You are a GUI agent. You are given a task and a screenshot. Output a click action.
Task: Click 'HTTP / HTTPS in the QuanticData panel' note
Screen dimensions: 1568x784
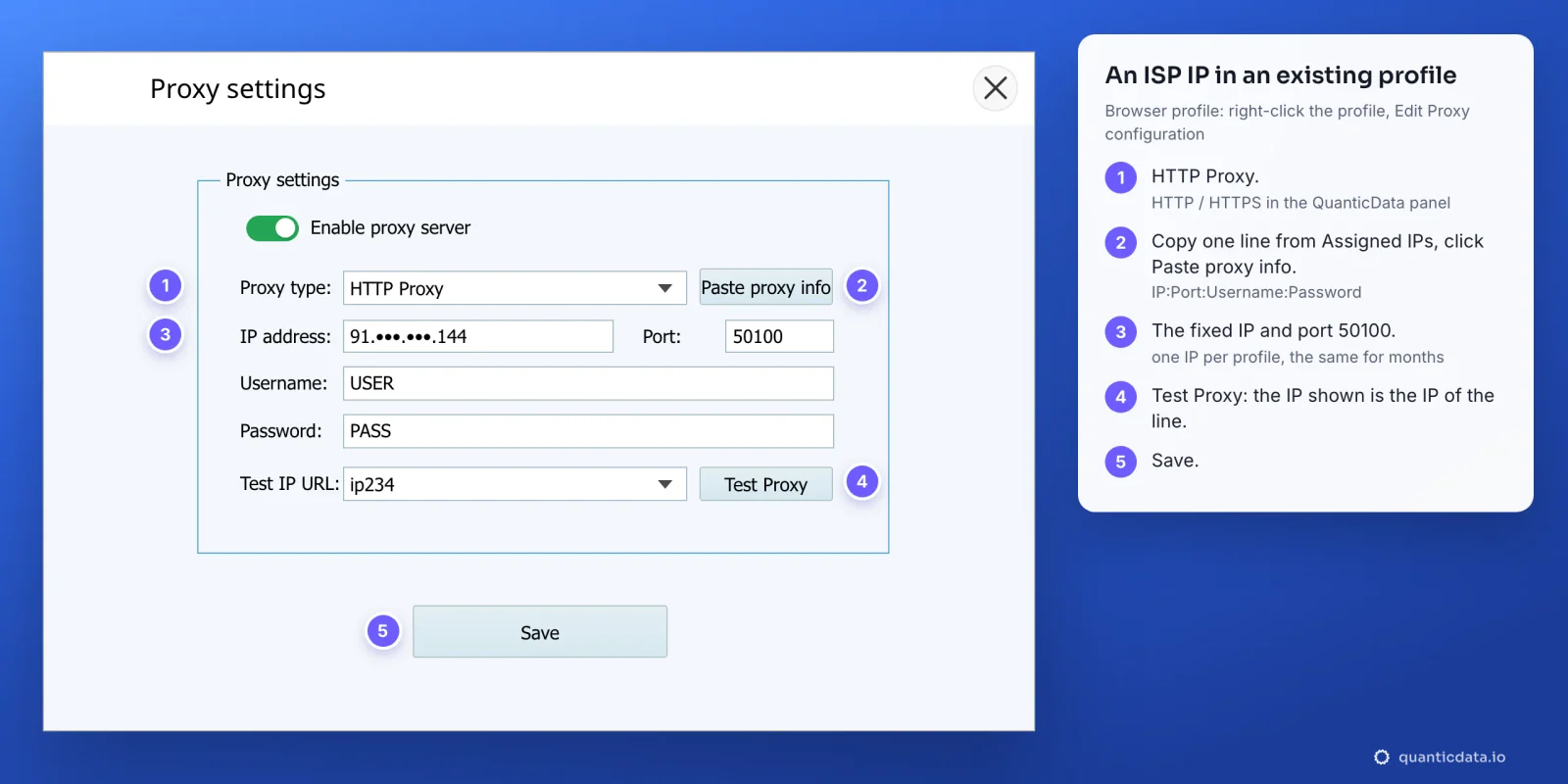pyautogui.click(x=1300, y=203)
